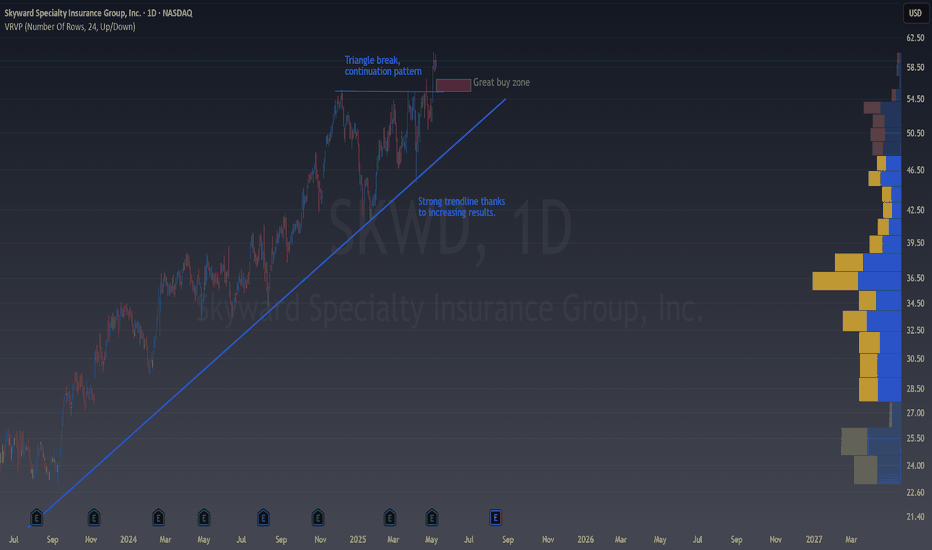Click the 32.50 price axis label
Image resolution: width=932 pixels, height=550 pixels.
point(915,329)
